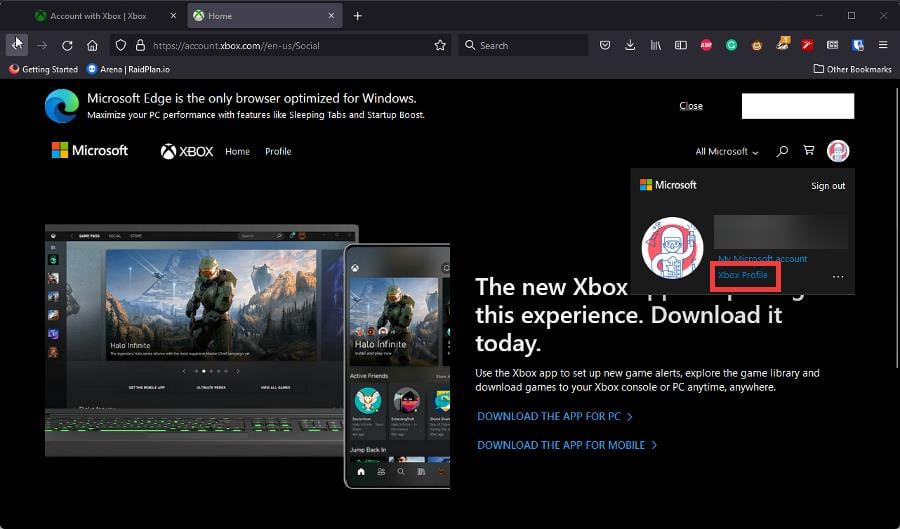900x529 pixels.
Task: Open the site search magnifier icon
Action: (x=782, y=151)
